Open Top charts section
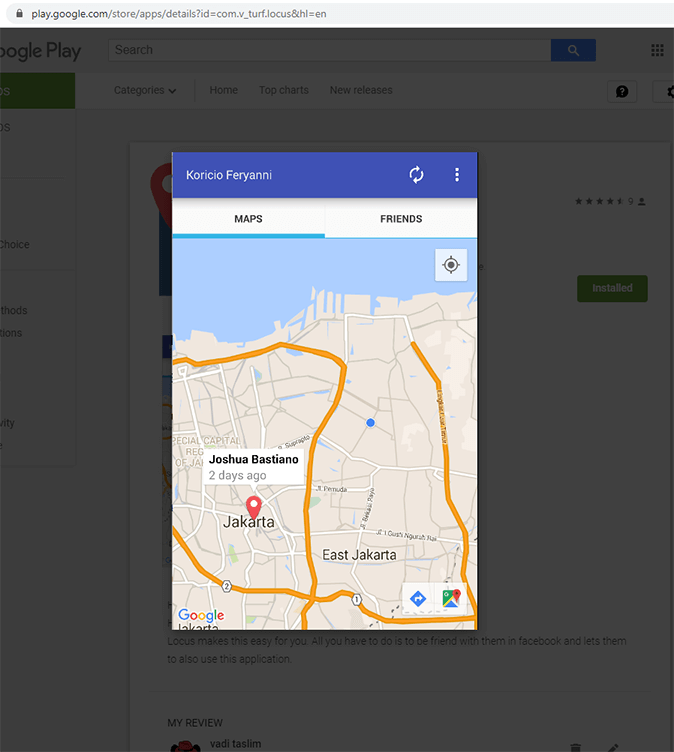Viewport: 674px width, 752px height. [x=284, y=90]
